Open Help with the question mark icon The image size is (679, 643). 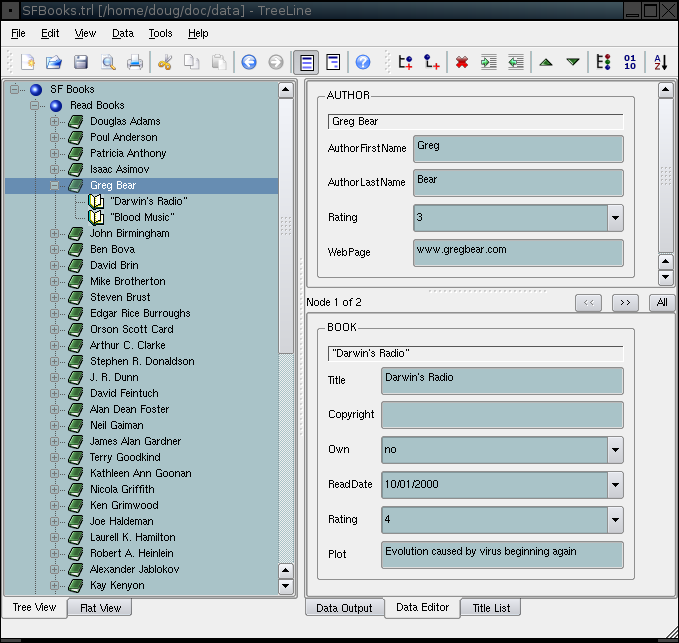coord(363,62)
